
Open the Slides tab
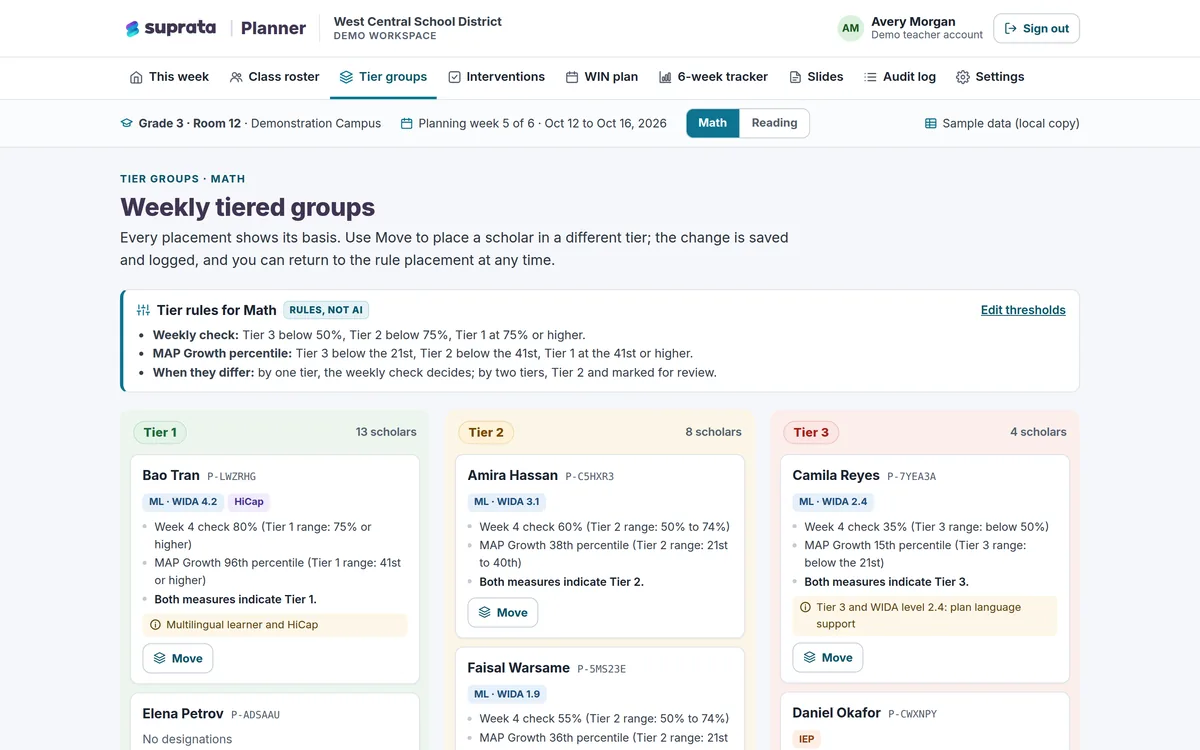(816, 77)
